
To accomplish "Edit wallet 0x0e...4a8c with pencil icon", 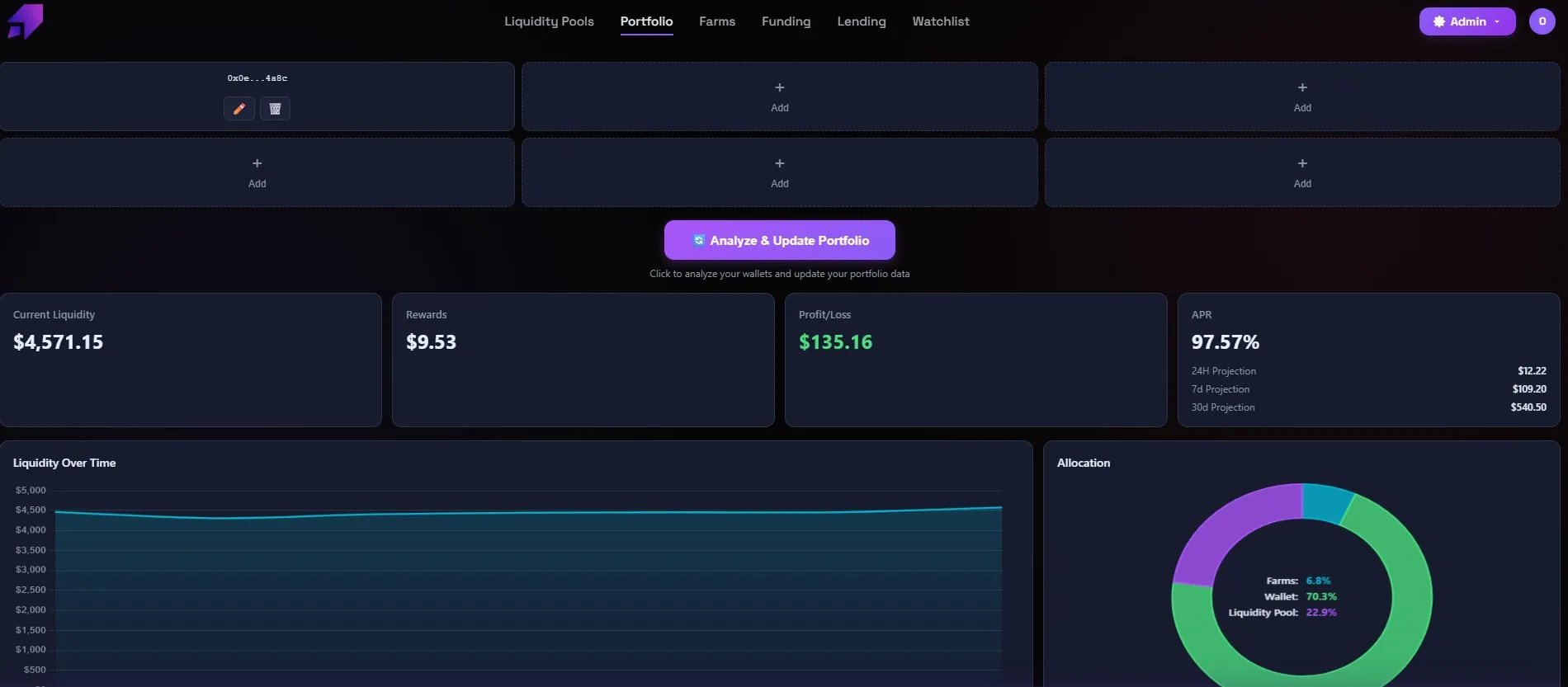I will point(239,109).
